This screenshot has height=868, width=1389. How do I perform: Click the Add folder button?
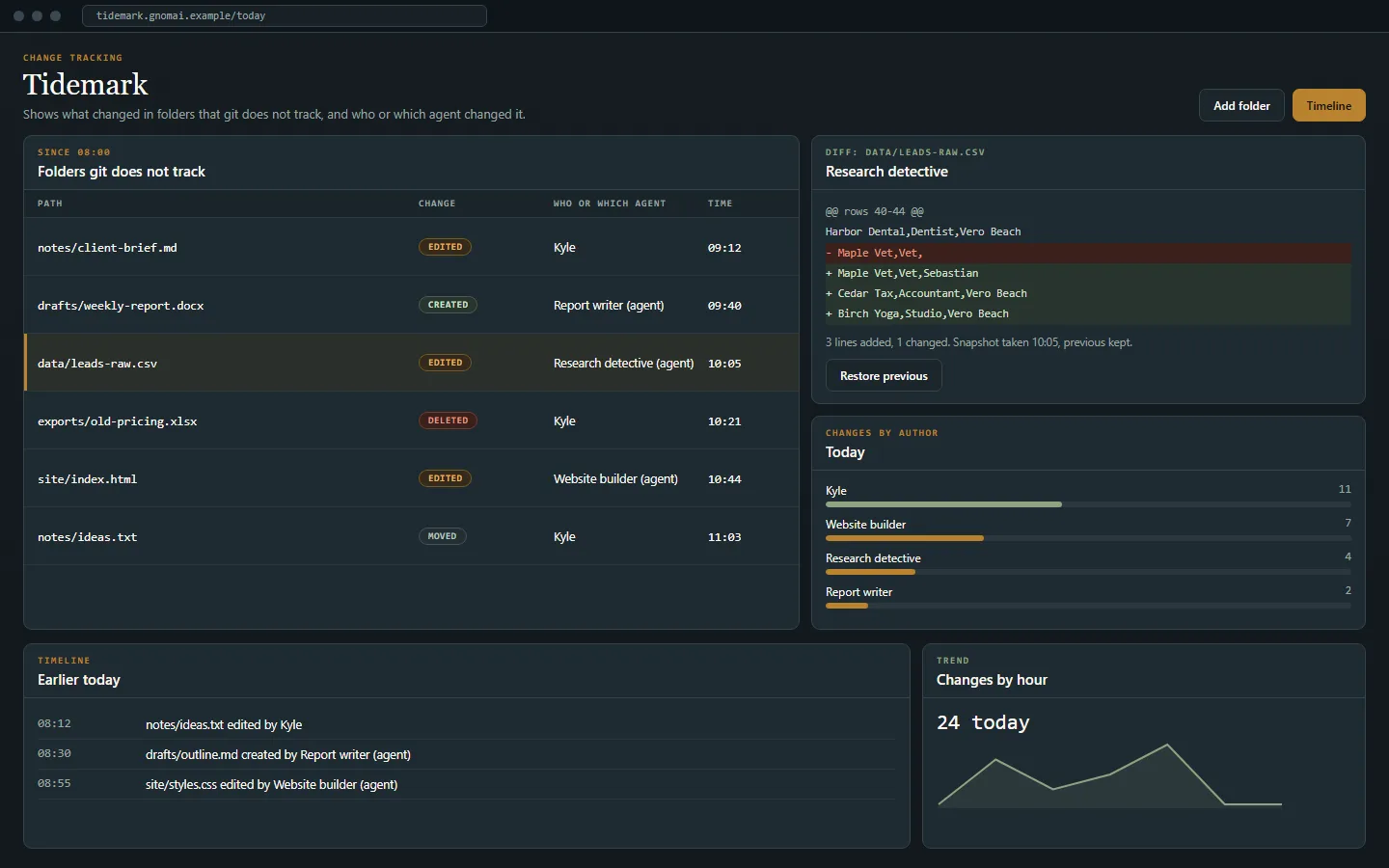[1241, 105]
